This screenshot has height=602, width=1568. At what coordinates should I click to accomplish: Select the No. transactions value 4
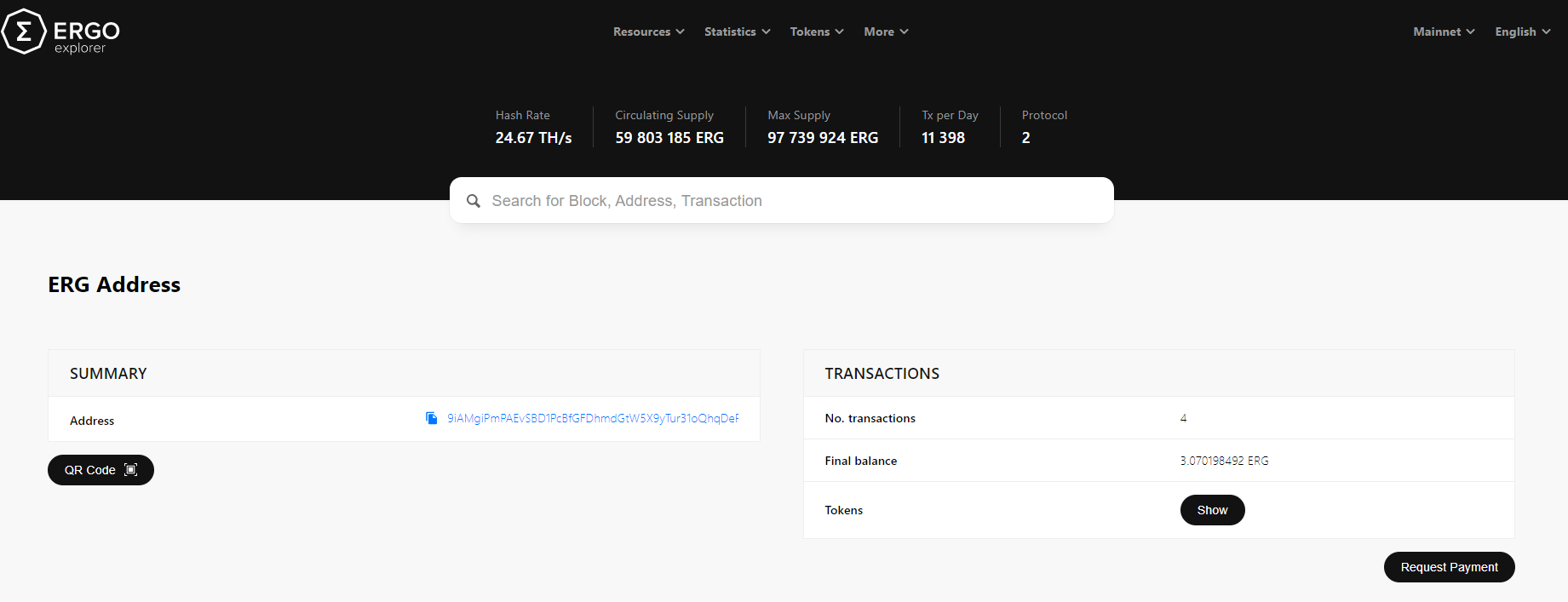[1183, 418]
